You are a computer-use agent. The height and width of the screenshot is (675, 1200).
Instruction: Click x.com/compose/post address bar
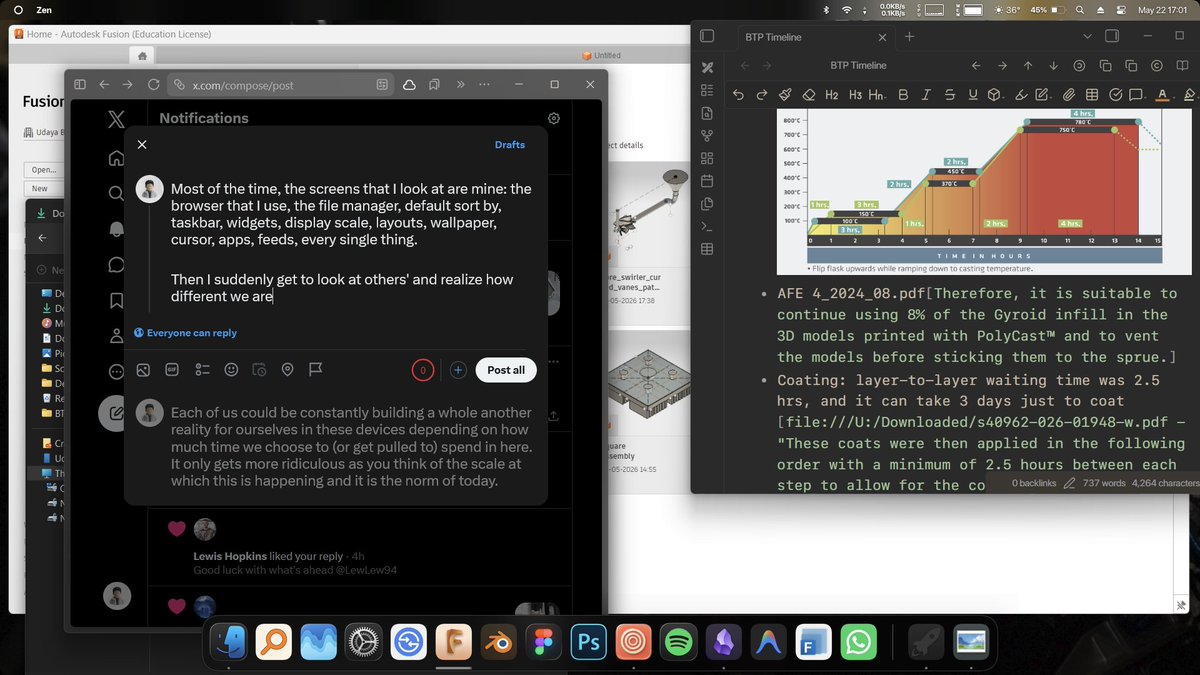pos(281,85)
